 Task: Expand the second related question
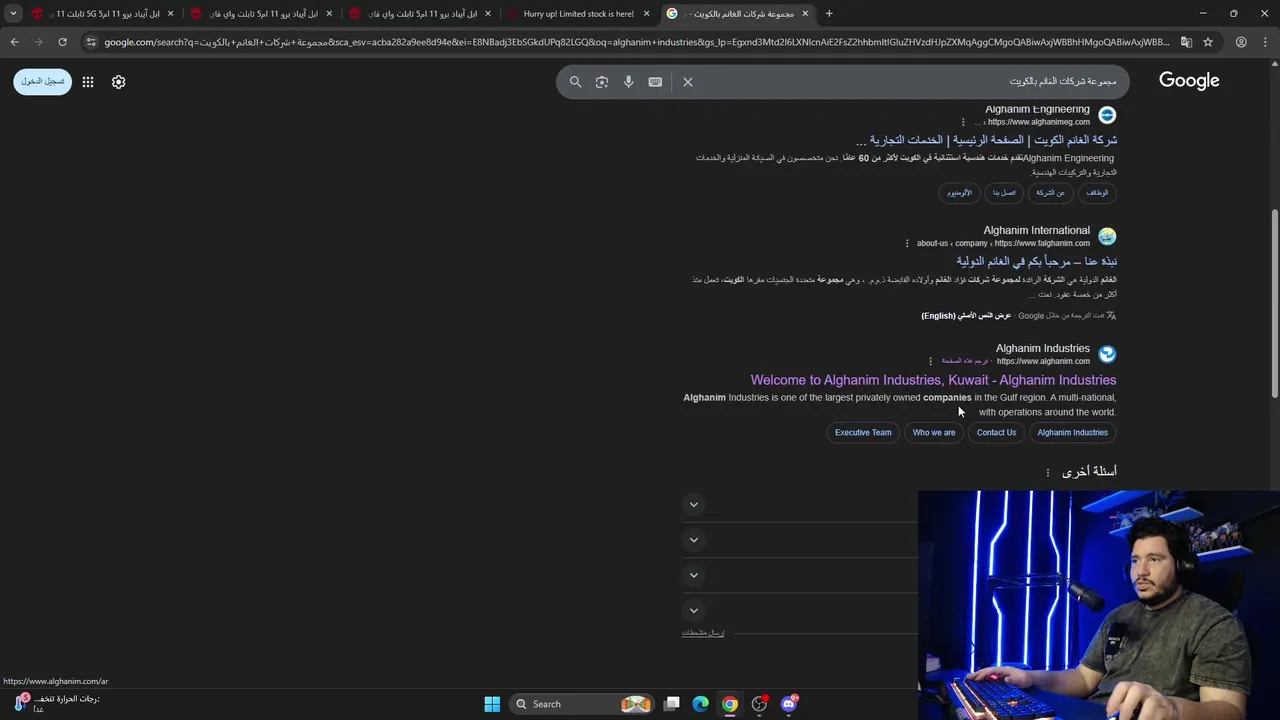pyautogui.click(x=694, y=540)
